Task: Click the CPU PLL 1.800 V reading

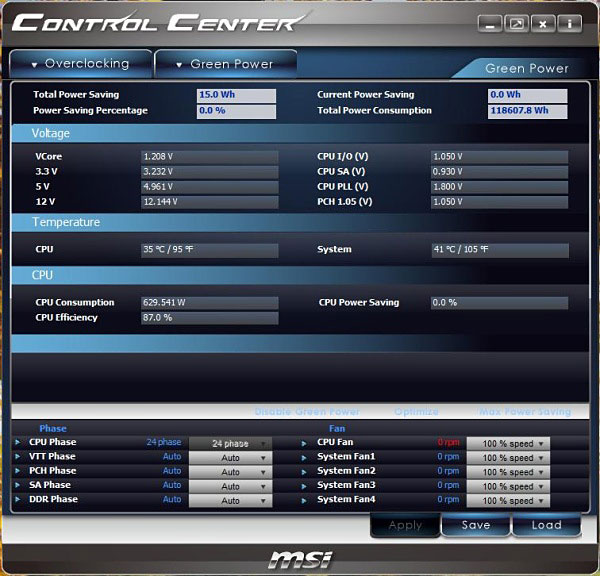Action: point(499,187)
